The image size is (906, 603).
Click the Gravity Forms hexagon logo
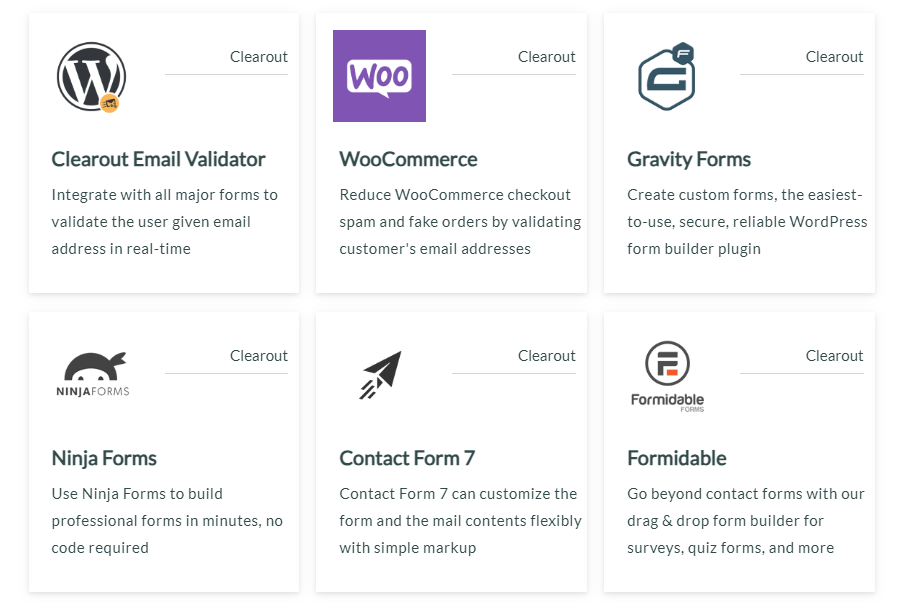pos(666,76)
